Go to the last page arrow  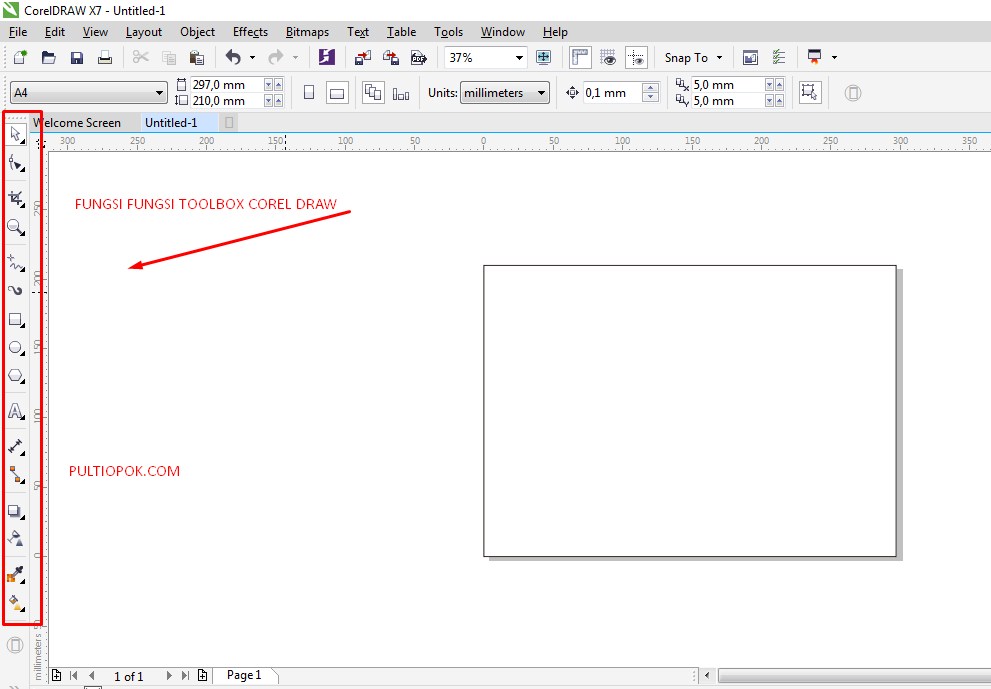(185, 676)
